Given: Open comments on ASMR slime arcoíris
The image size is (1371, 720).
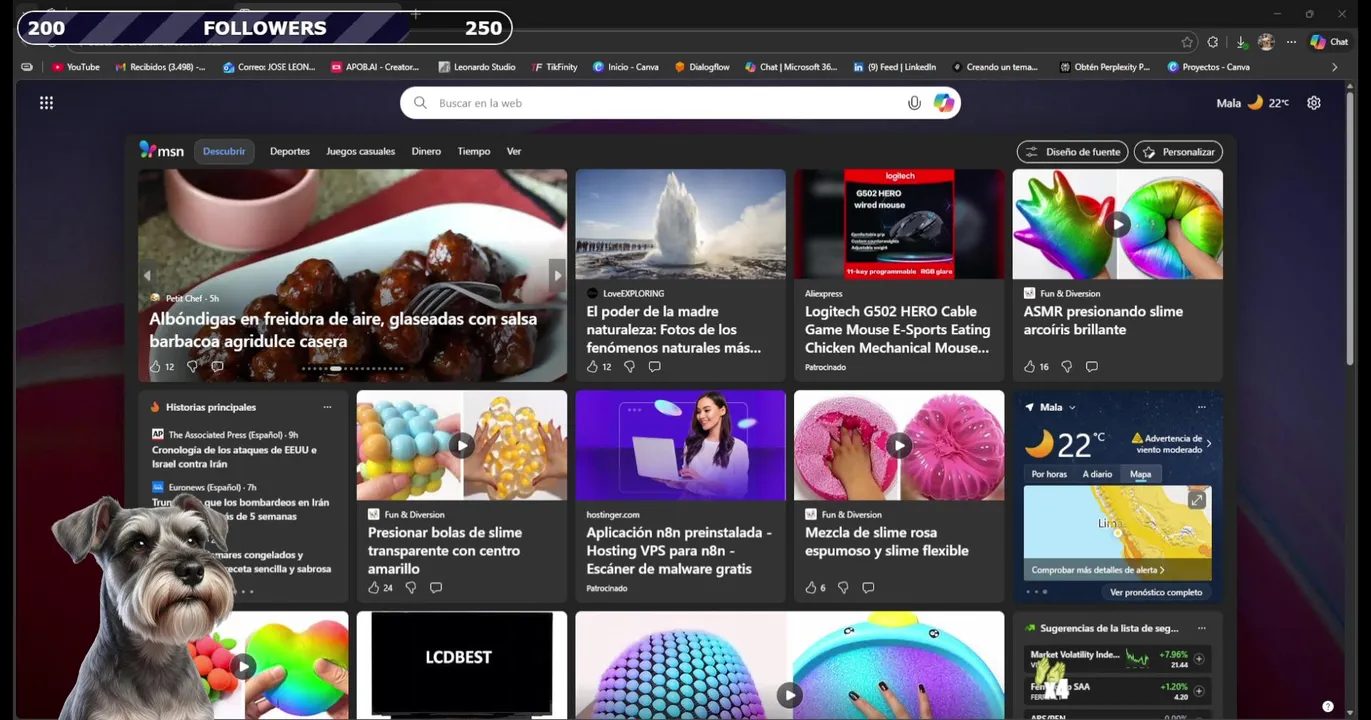Looking at the screenshot, I should pos(1091,367).
